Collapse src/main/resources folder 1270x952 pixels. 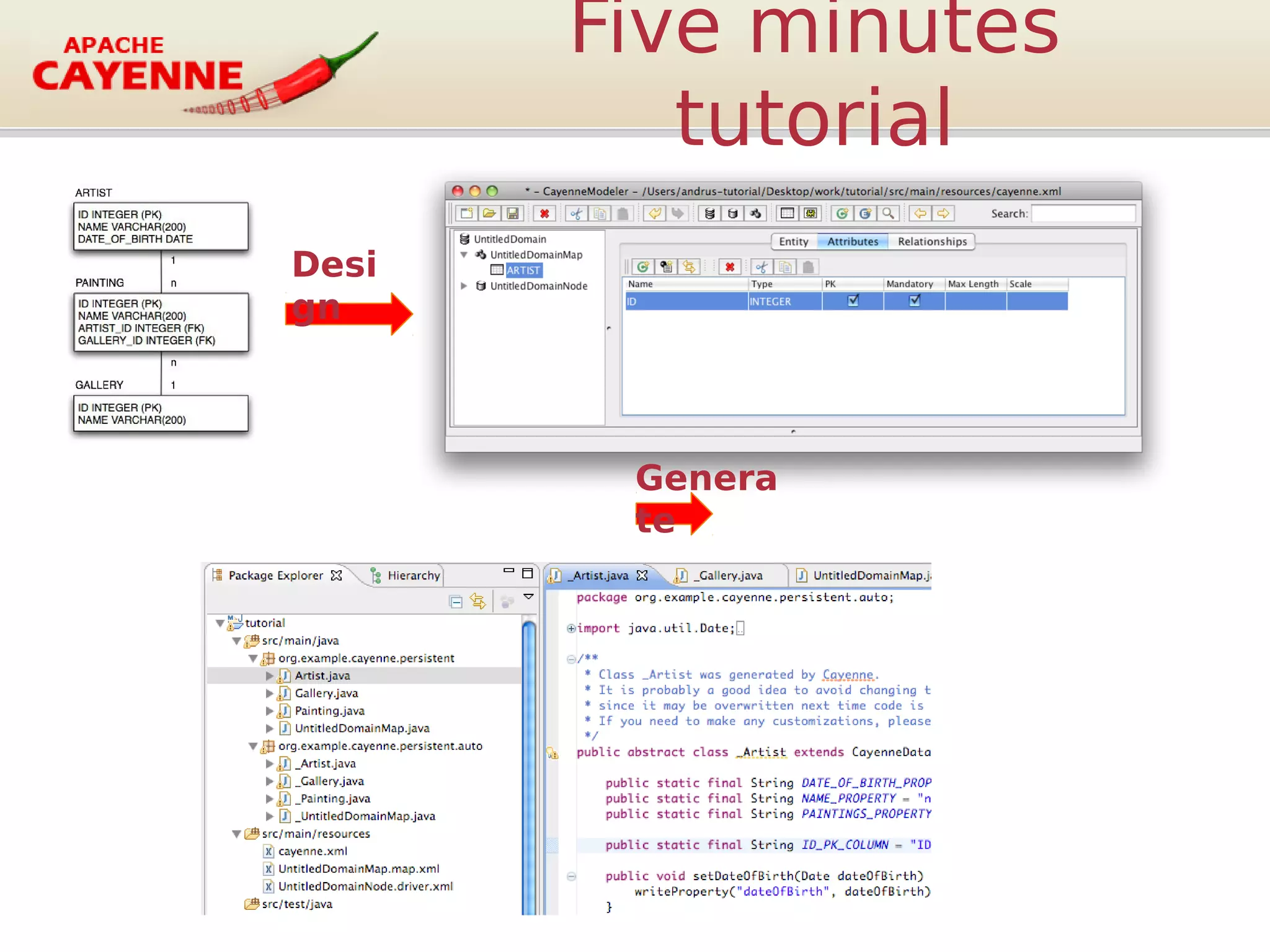pos(237,834)
